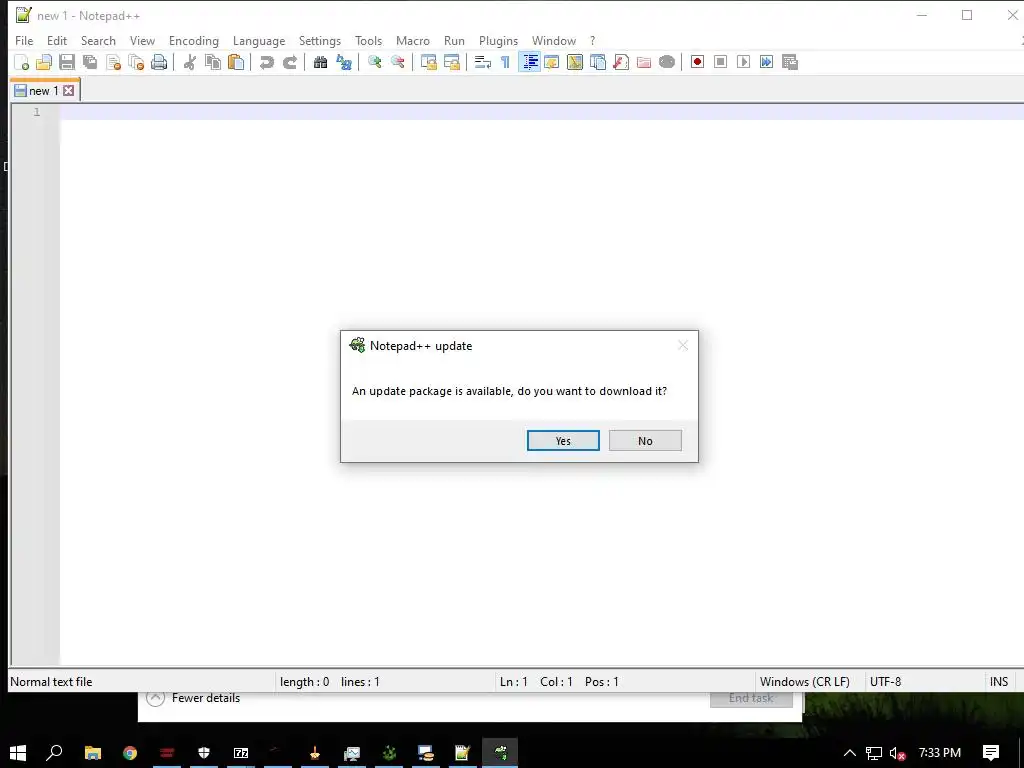Open taskbar search magnifier

pos(54,753)
